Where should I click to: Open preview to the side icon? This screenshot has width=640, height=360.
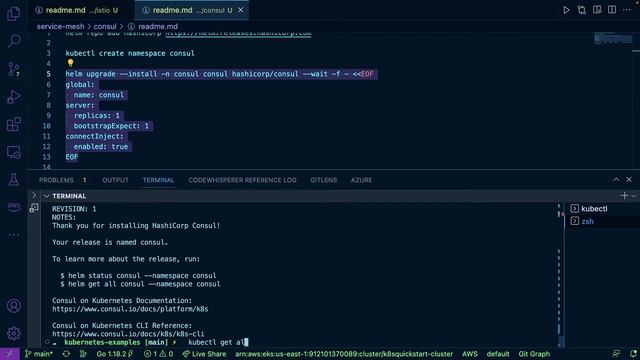tap(597, 10)
